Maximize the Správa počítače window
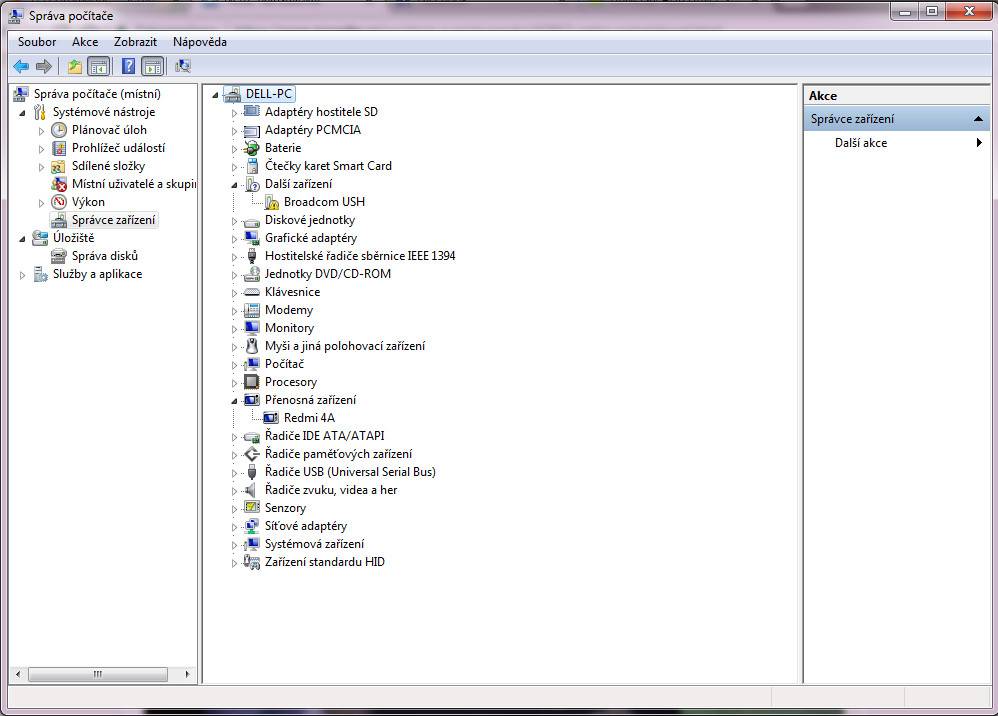998x716 pixels. coord(932,11)
